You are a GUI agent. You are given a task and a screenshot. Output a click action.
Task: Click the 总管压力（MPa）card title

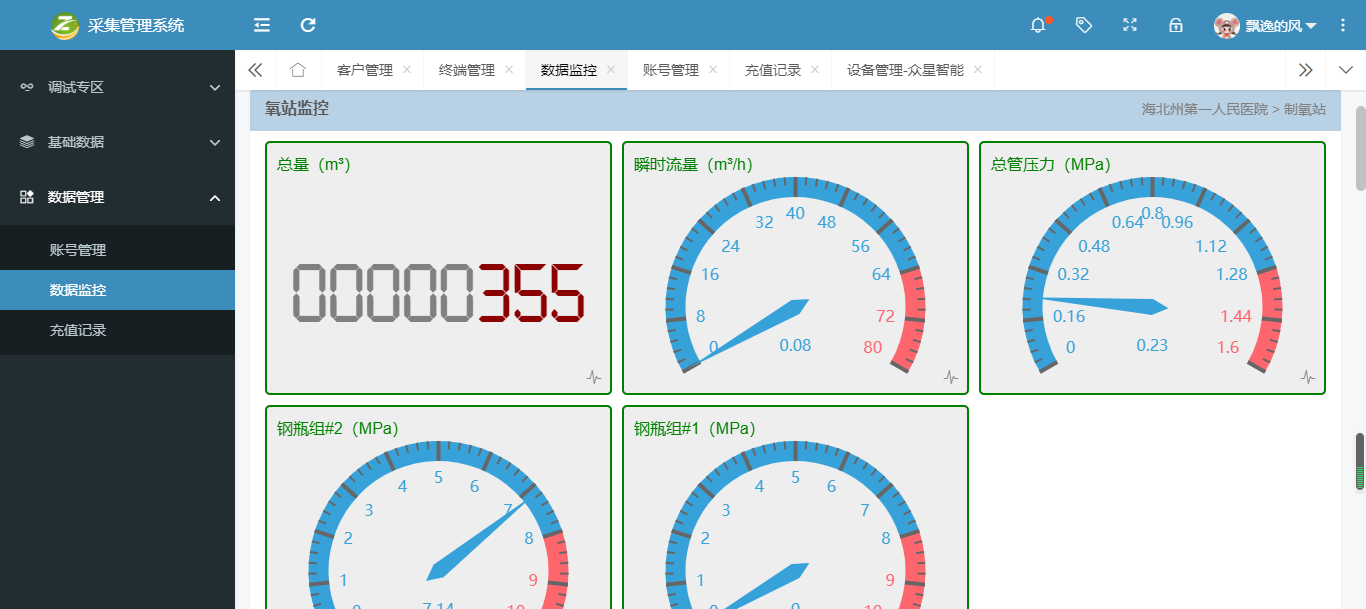(1051, 164)
